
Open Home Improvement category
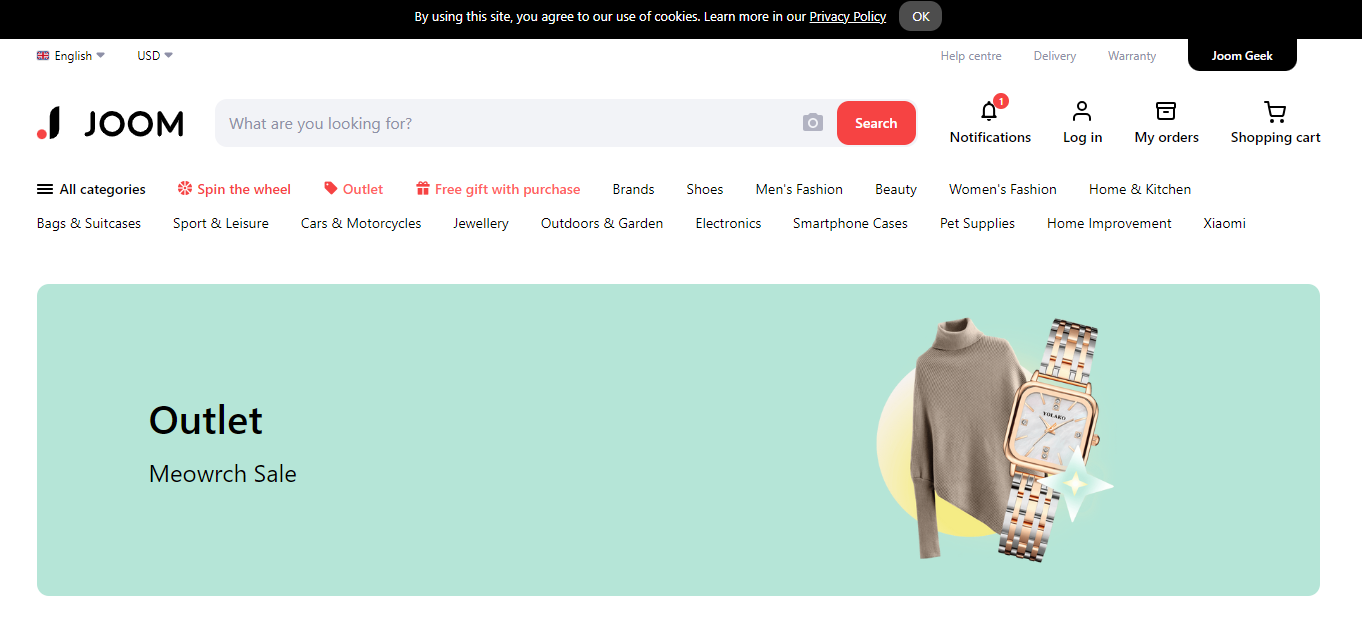click(x=1109, y=223)
